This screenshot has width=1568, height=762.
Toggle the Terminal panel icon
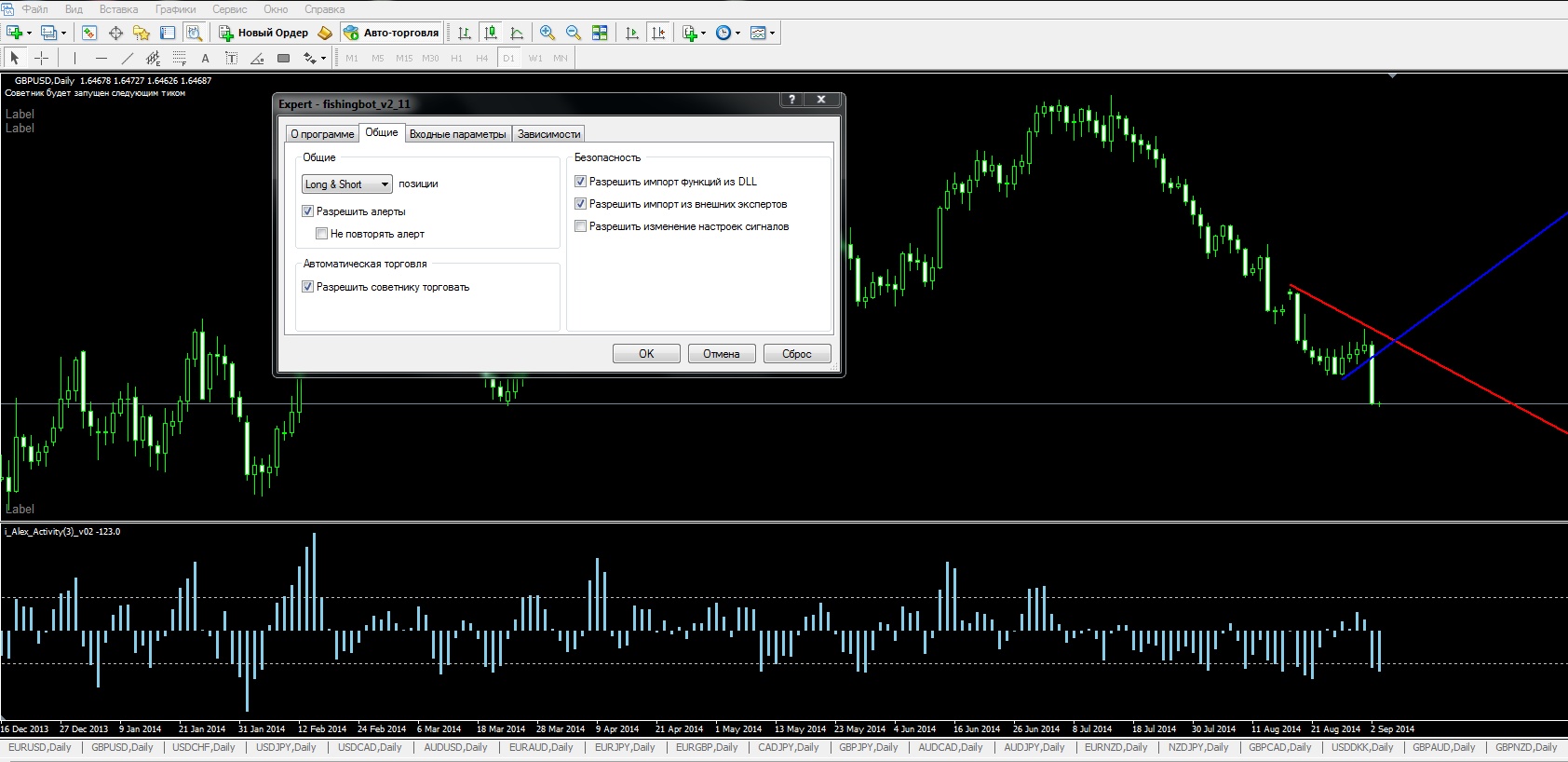(x=168, y=33)
